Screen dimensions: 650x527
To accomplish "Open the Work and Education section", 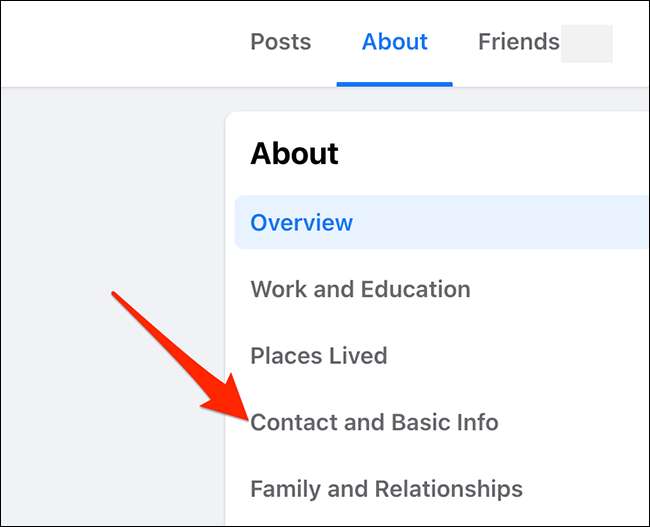I will point(360,289).
